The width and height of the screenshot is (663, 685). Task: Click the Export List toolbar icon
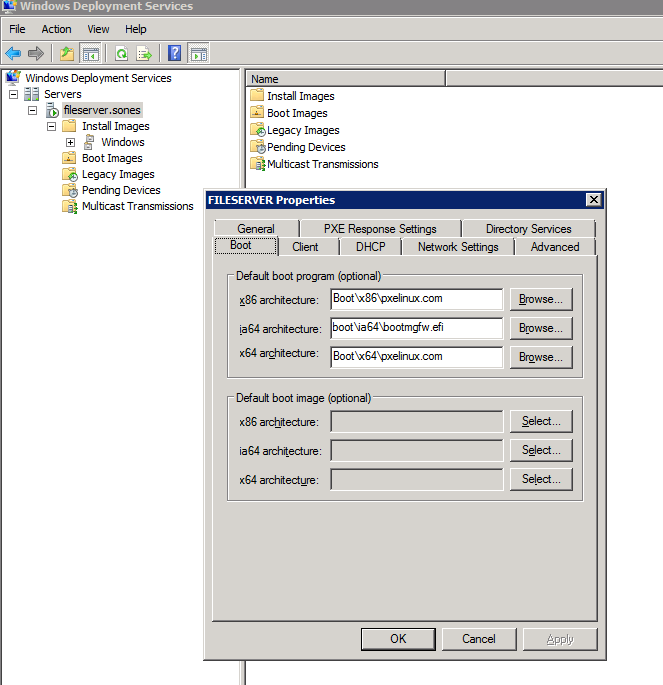click(x=144, y=54)
